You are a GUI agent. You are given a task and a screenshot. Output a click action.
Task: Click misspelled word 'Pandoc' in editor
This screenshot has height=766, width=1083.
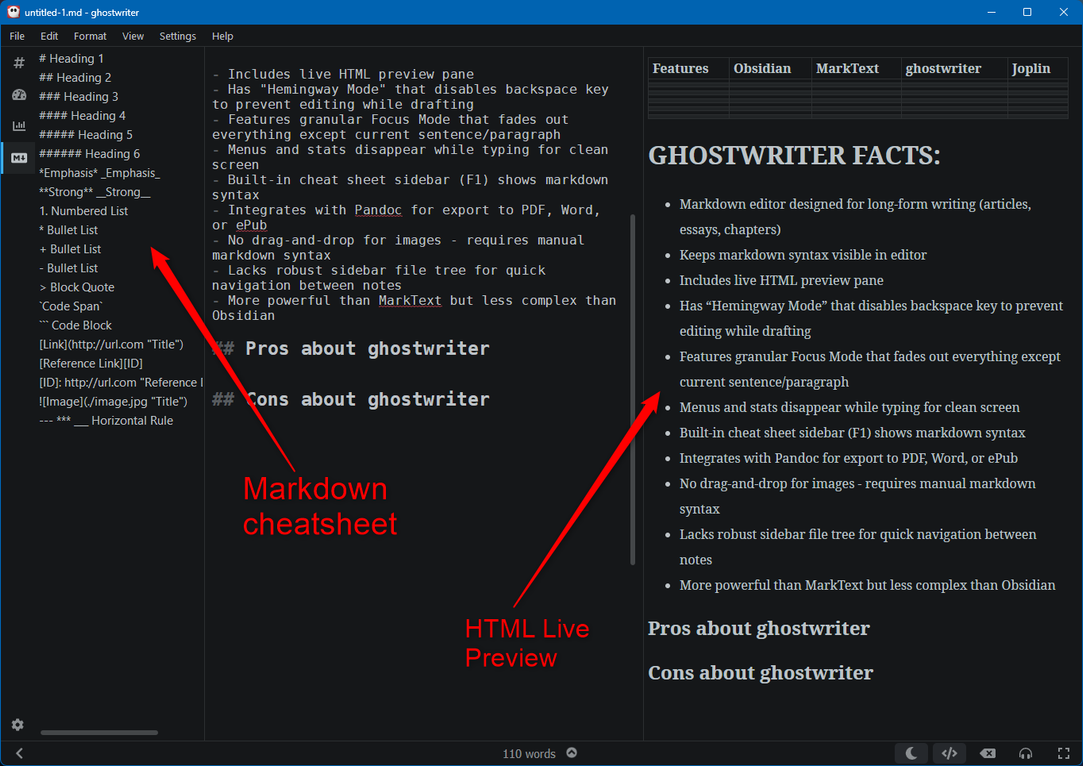pyautogui.click(x=378, y=210)
